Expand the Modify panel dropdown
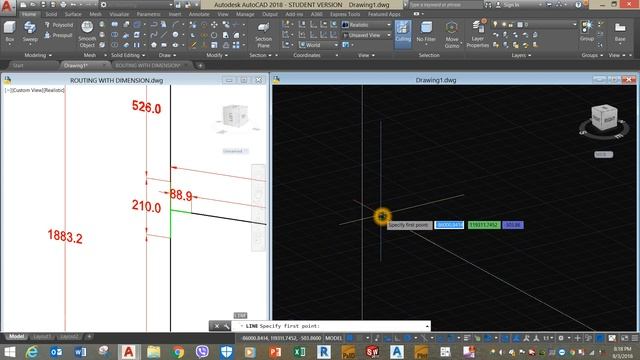 pos(216,55)
